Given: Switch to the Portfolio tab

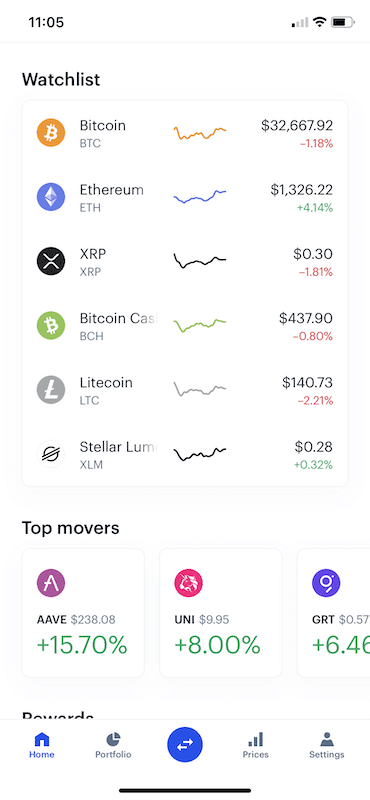Looking at the screenshot, I should click(113, 745).
